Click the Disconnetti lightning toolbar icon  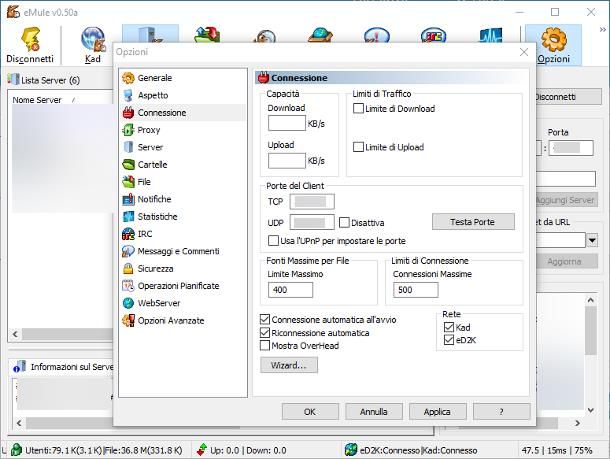click(x=30, y=39)
